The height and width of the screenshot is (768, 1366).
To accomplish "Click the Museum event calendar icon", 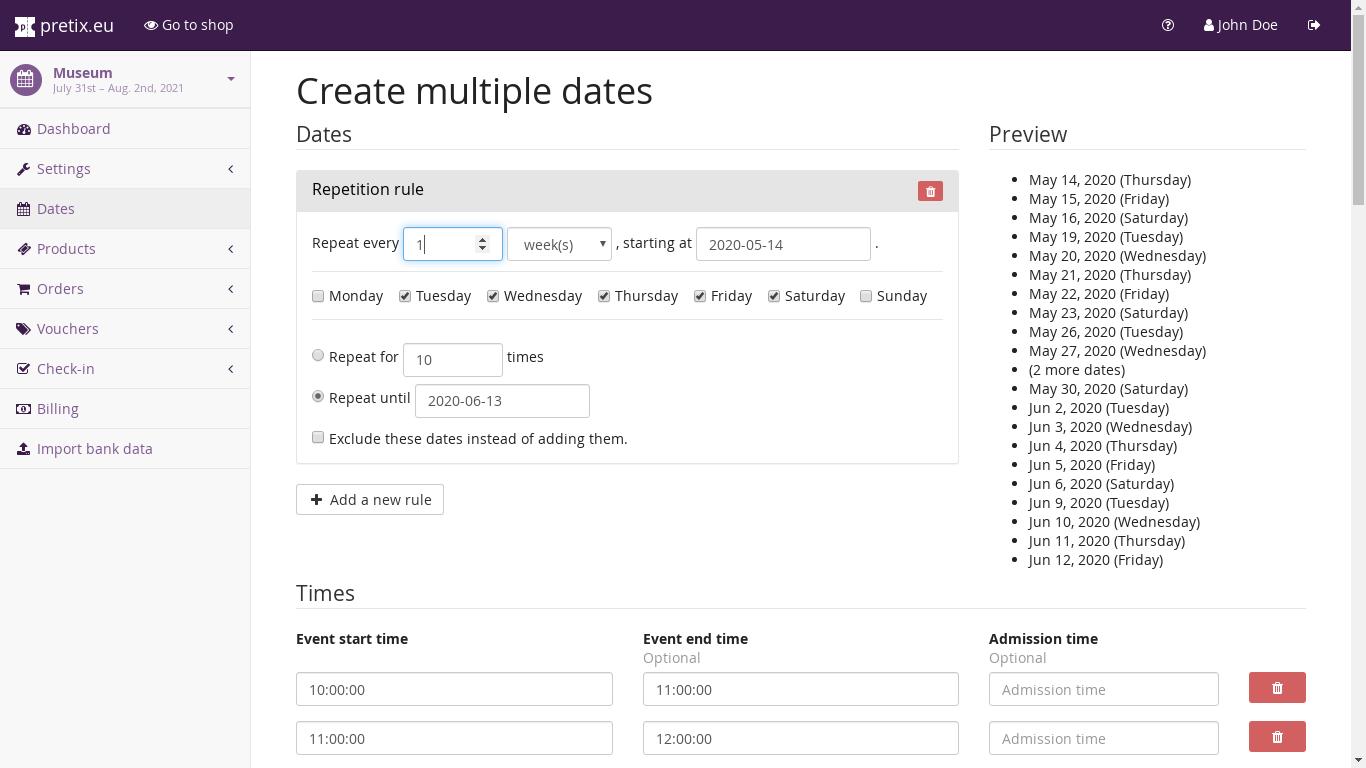I will [x=26, y=80].
